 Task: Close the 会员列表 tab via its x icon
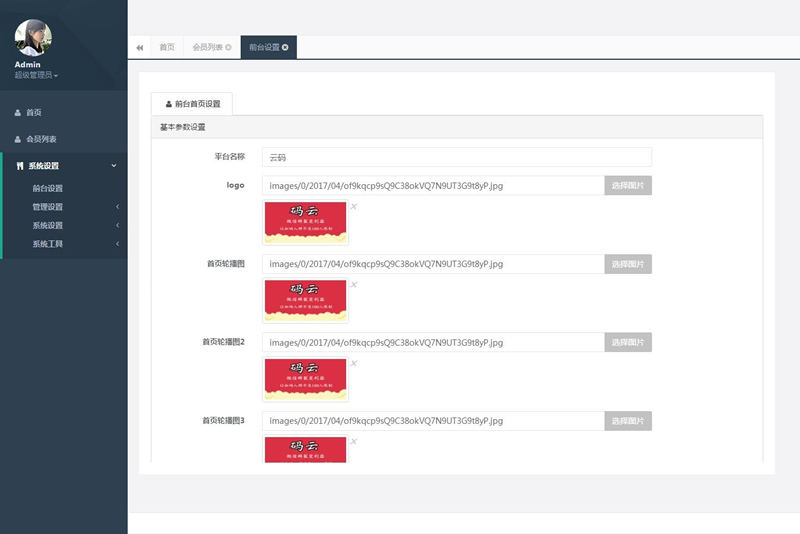click(x=228, y=47)
